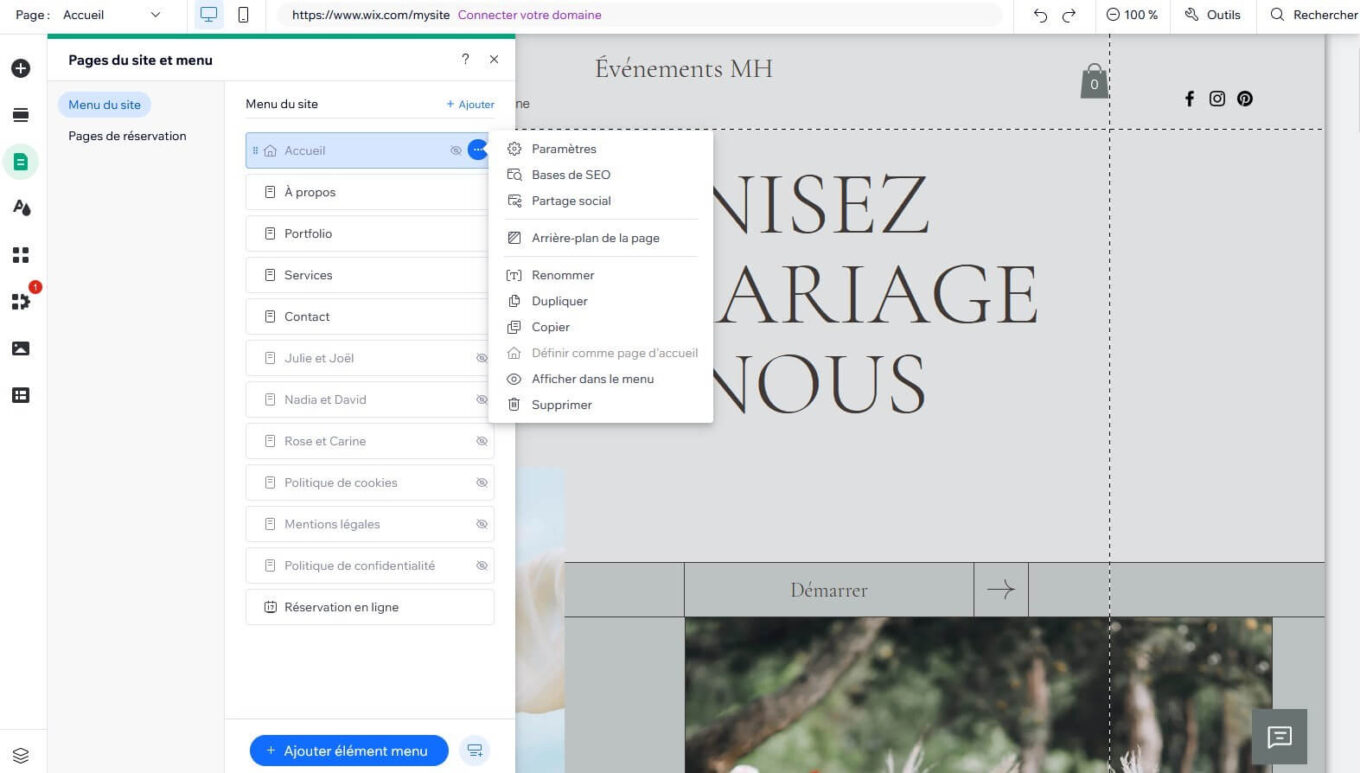Open the Add Apps grid icon
Screen dimensions: 1360x773
coord(20,254)
